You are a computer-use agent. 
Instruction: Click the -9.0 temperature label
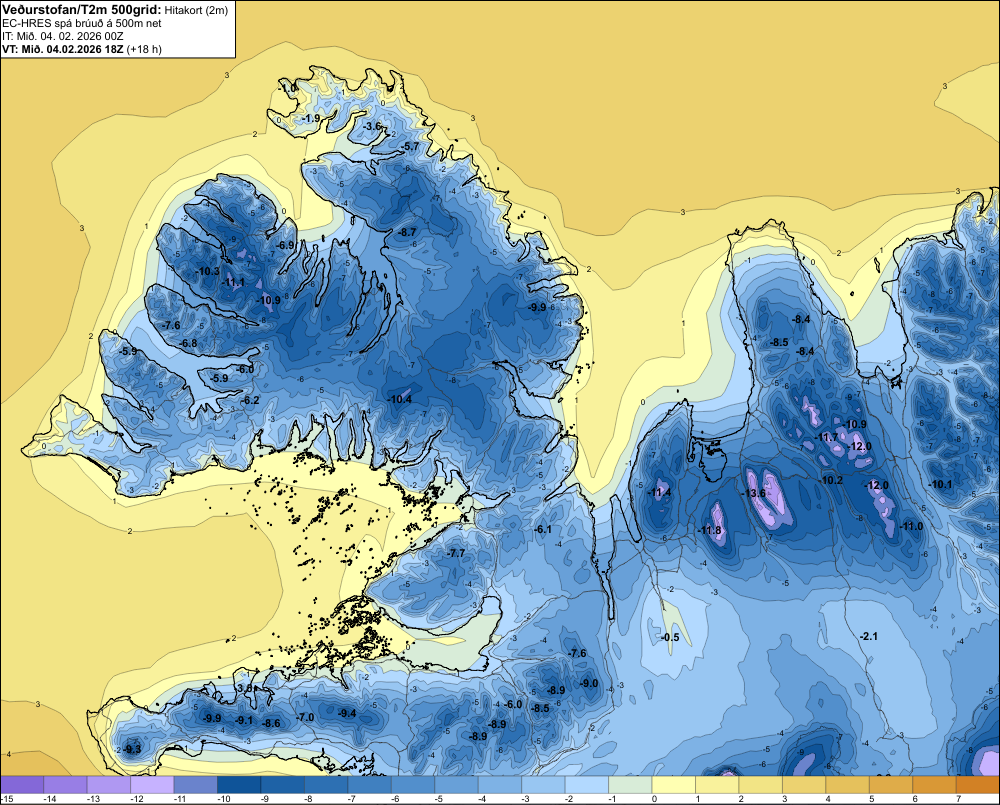[x=589, y=683]
